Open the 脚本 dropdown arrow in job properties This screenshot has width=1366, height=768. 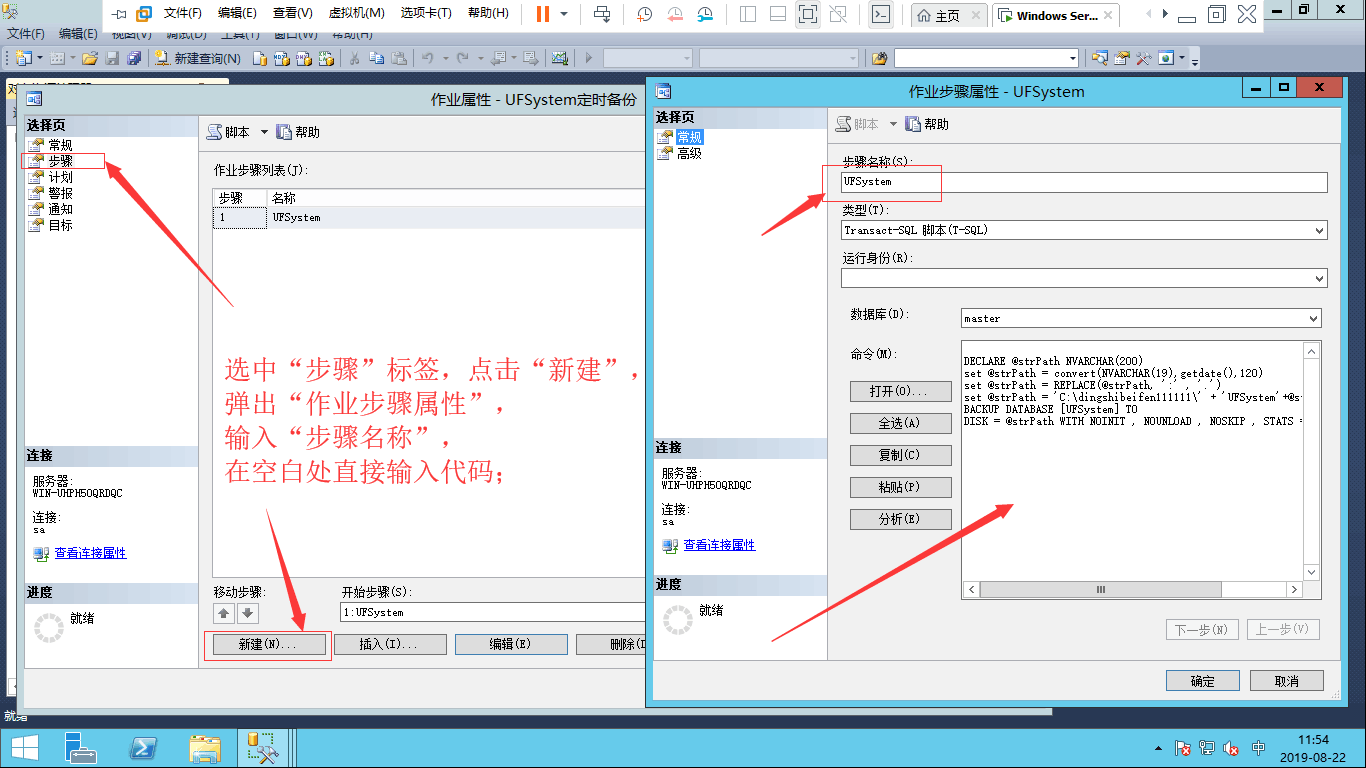tap(264, 132)
